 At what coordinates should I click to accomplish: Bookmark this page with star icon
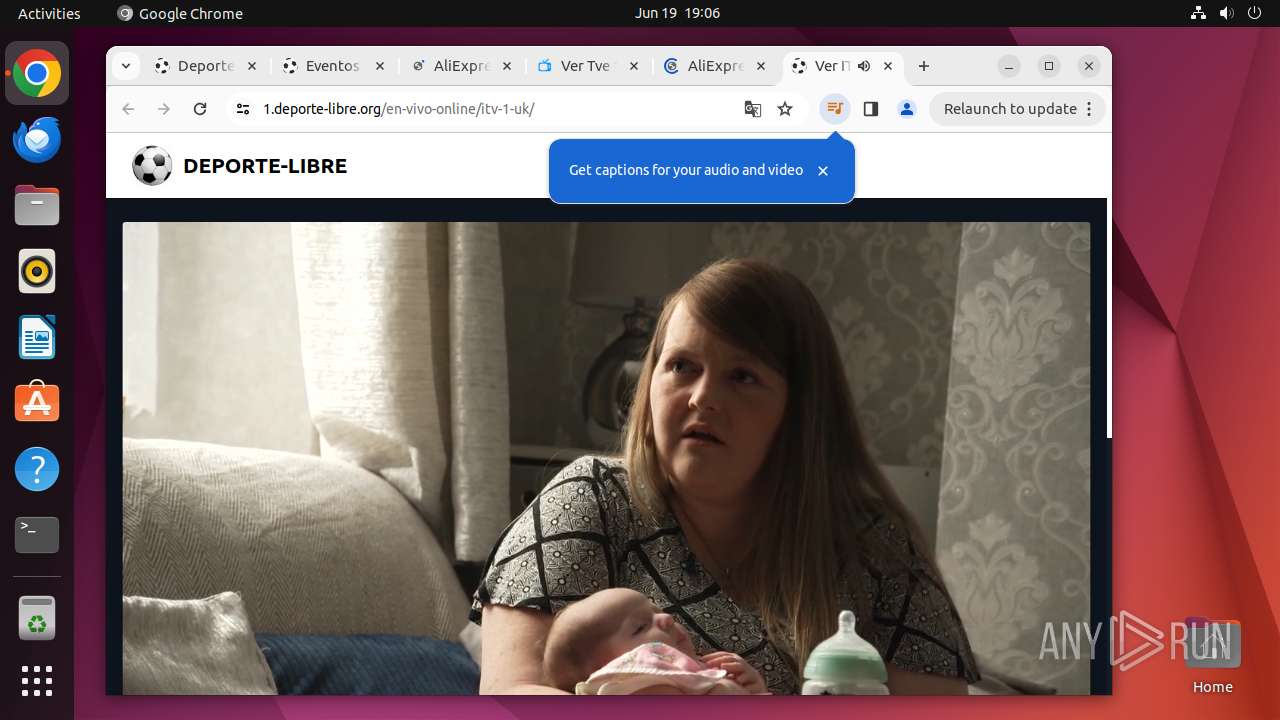(x=785, y=109)
